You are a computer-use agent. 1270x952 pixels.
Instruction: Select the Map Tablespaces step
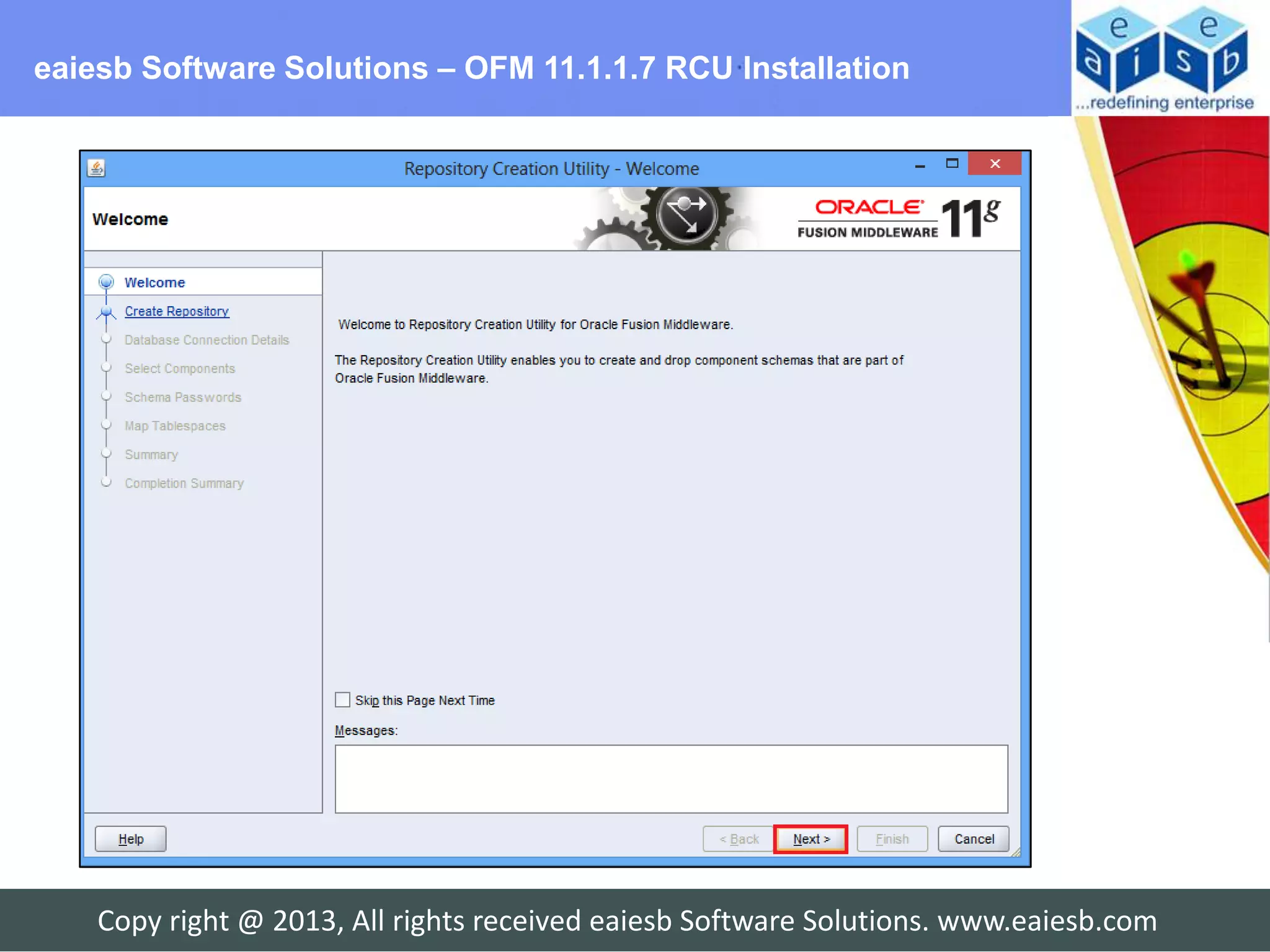pyautogui.click(x=175, y=426)
